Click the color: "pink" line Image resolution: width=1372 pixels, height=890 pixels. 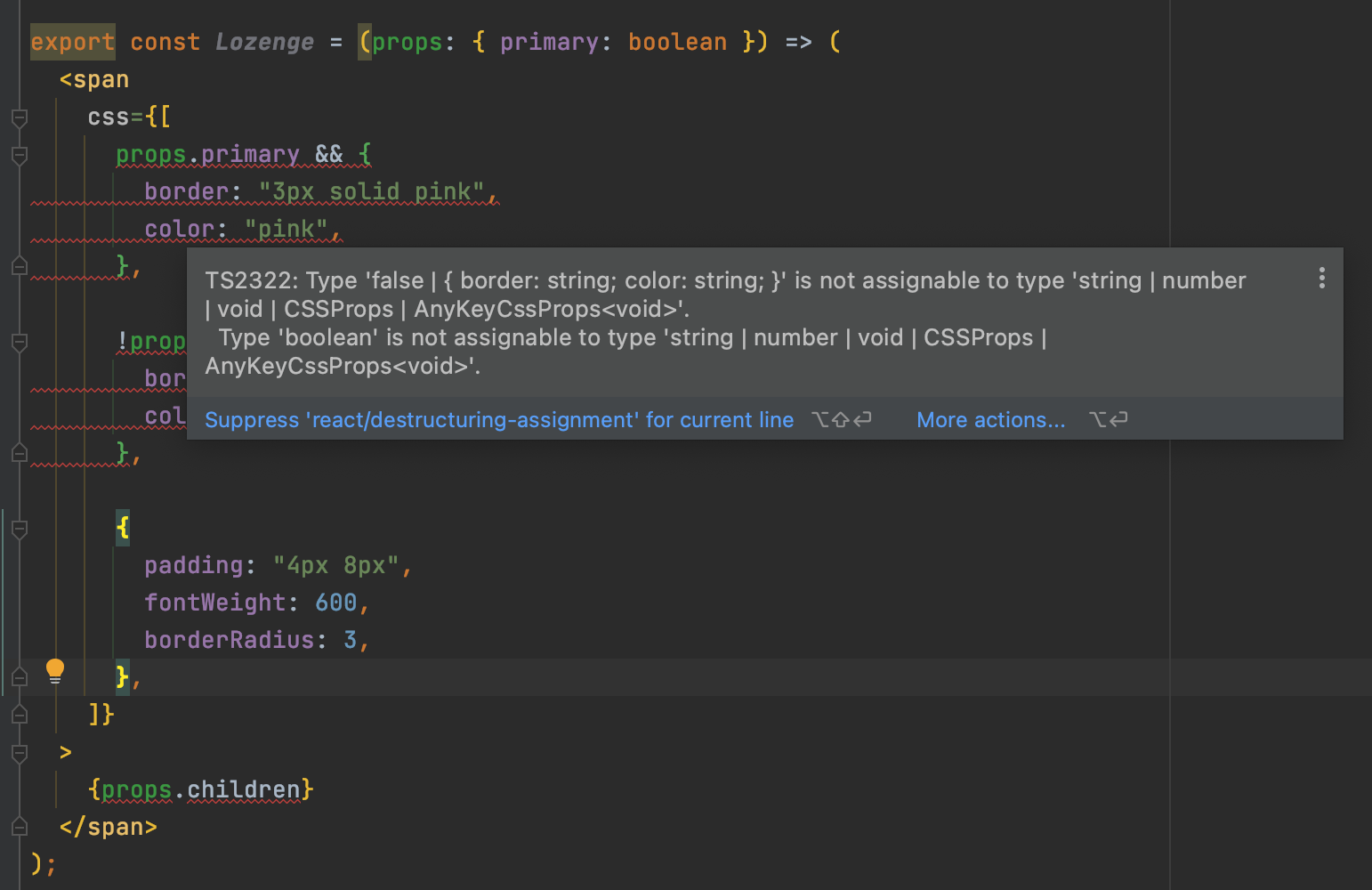coord(243,229)
